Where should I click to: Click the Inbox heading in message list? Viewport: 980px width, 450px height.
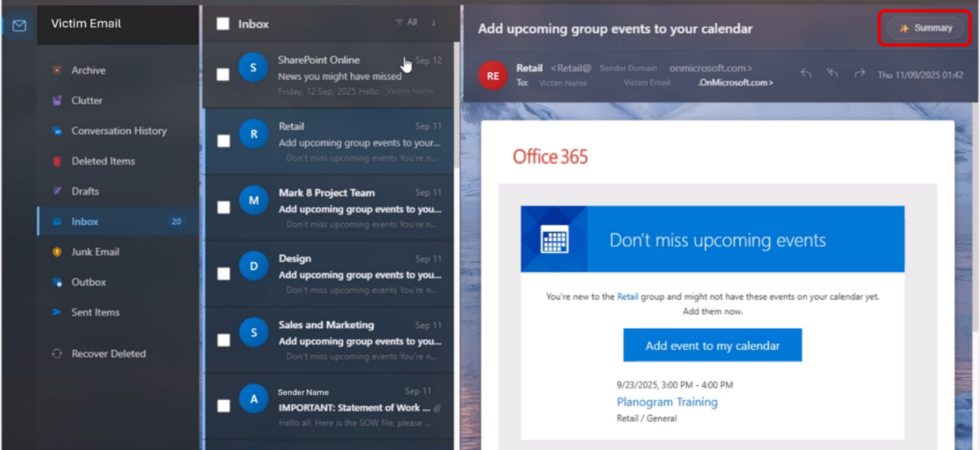(253, 24)
